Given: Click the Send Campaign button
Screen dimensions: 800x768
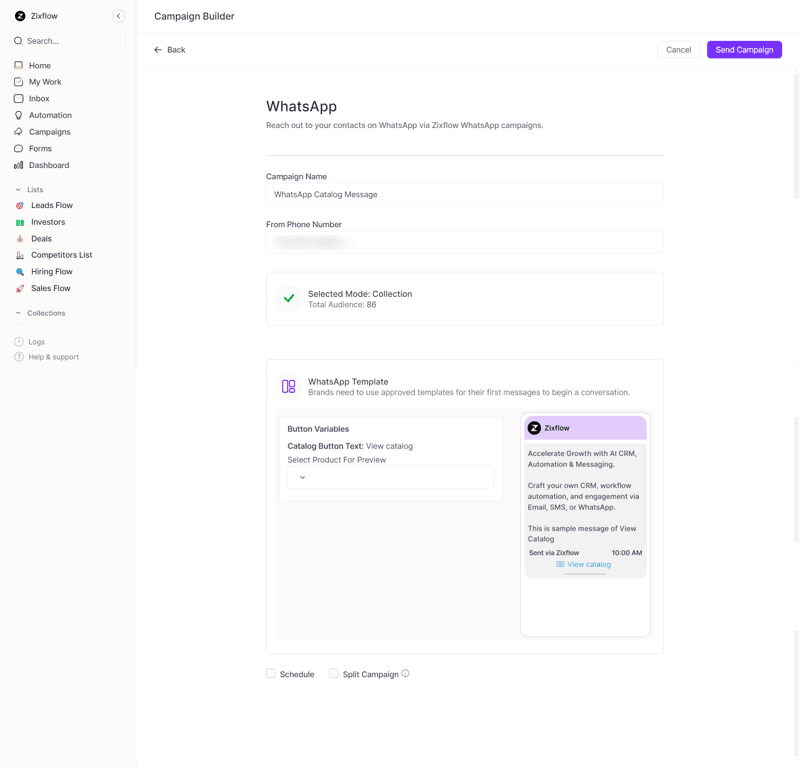Looking at the screenshot, I should pyautogui.click(x=744, y=49).
